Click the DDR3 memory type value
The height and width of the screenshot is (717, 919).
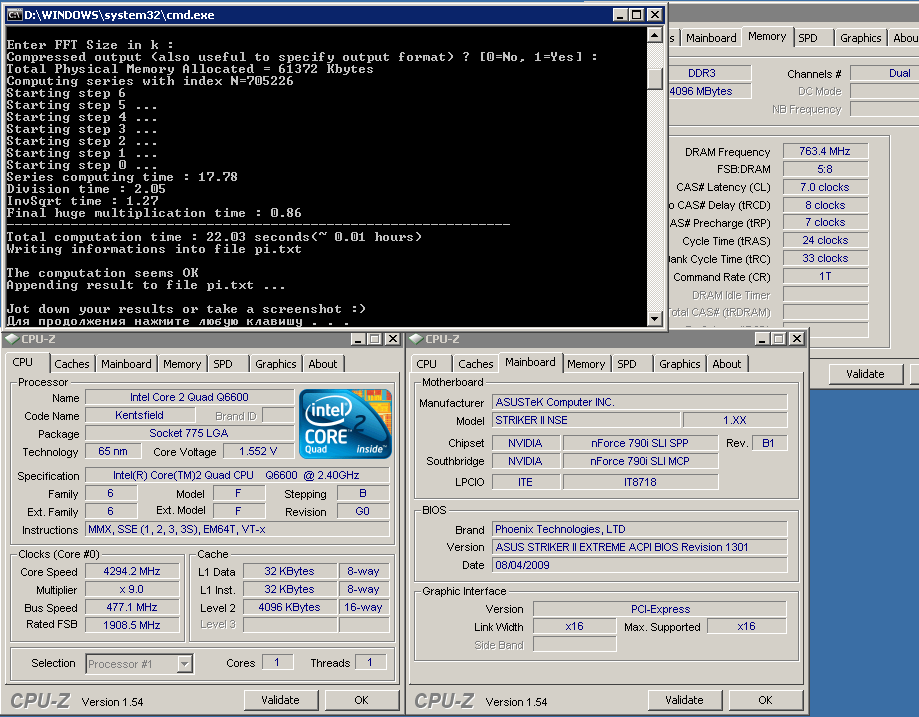[710, 73]
